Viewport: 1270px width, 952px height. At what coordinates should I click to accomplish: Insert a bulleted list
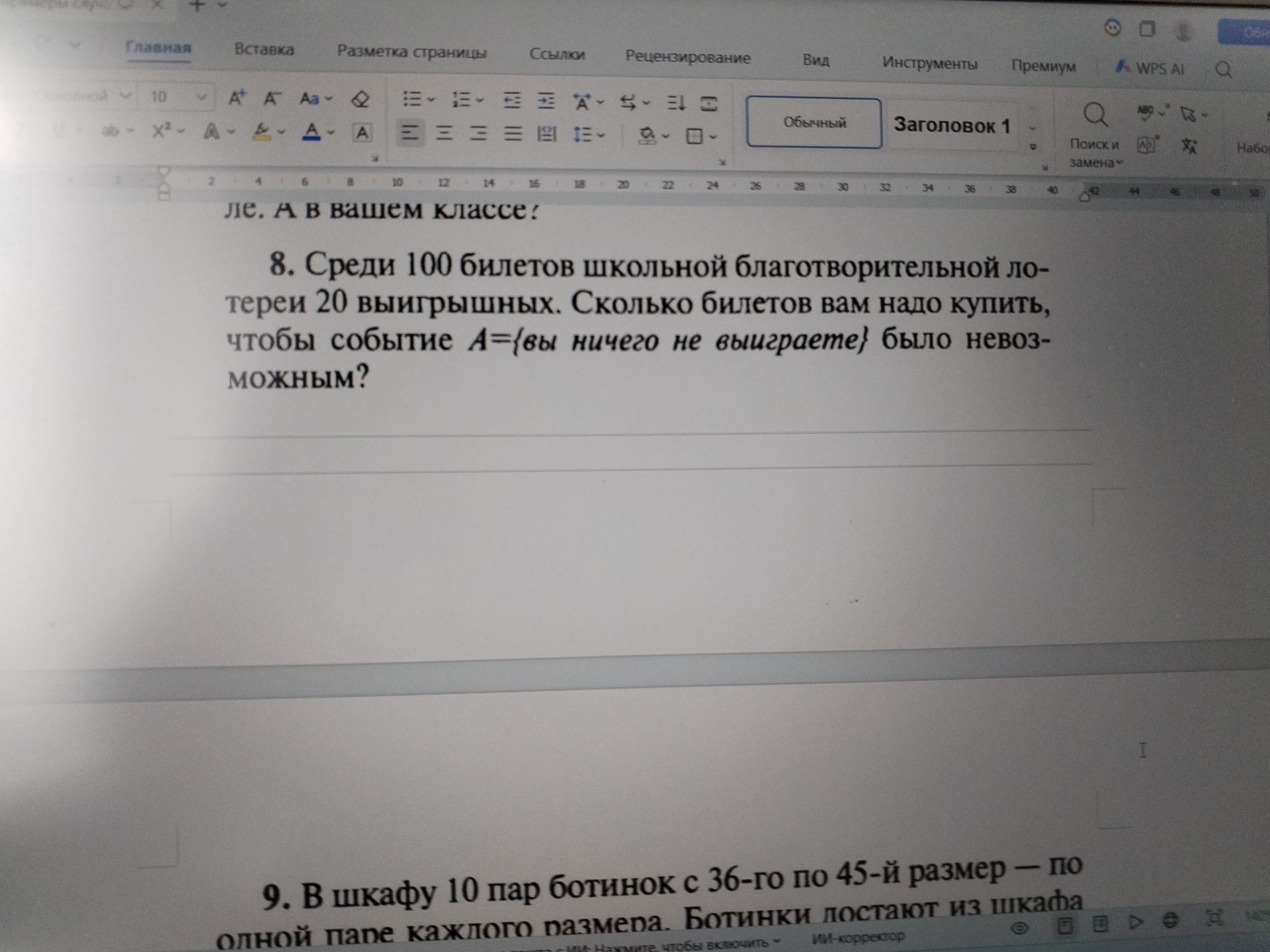[x=412, y=100]
